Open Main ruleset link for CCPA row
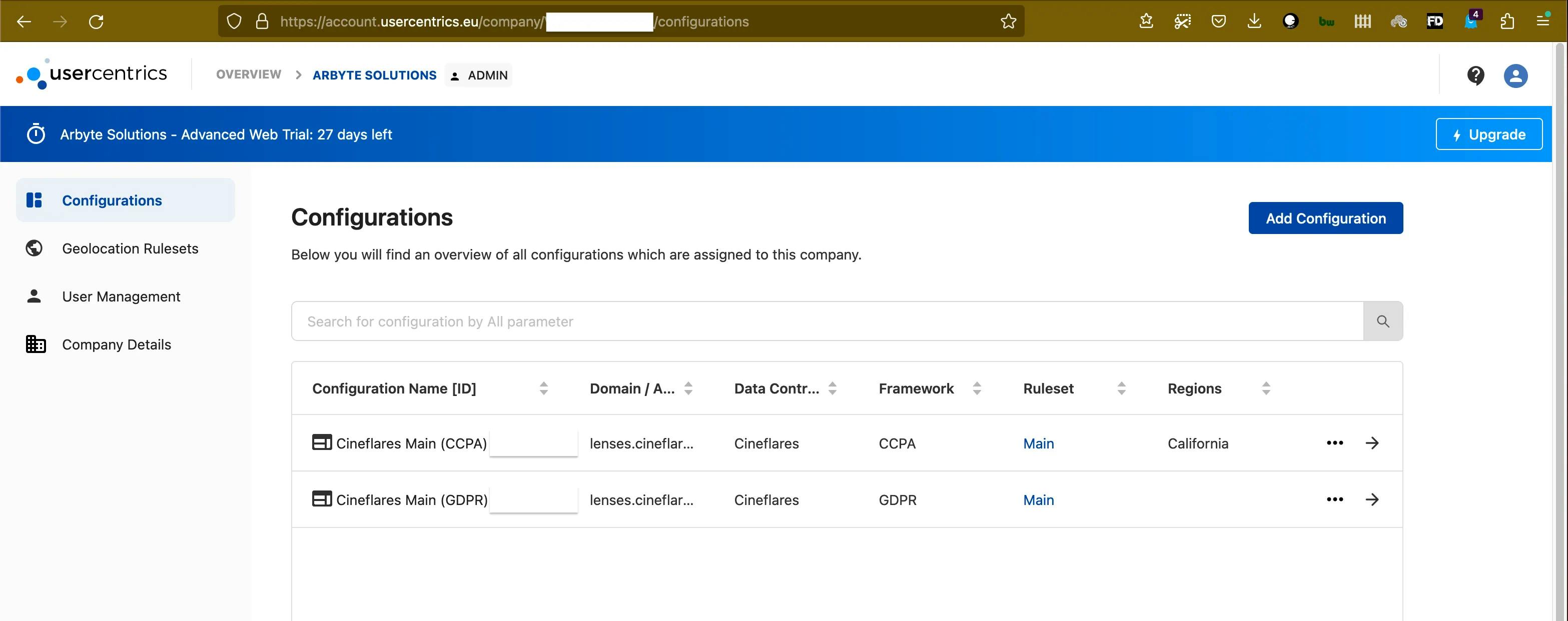Screen dimensions: 1568x621 click(1038, 443)
